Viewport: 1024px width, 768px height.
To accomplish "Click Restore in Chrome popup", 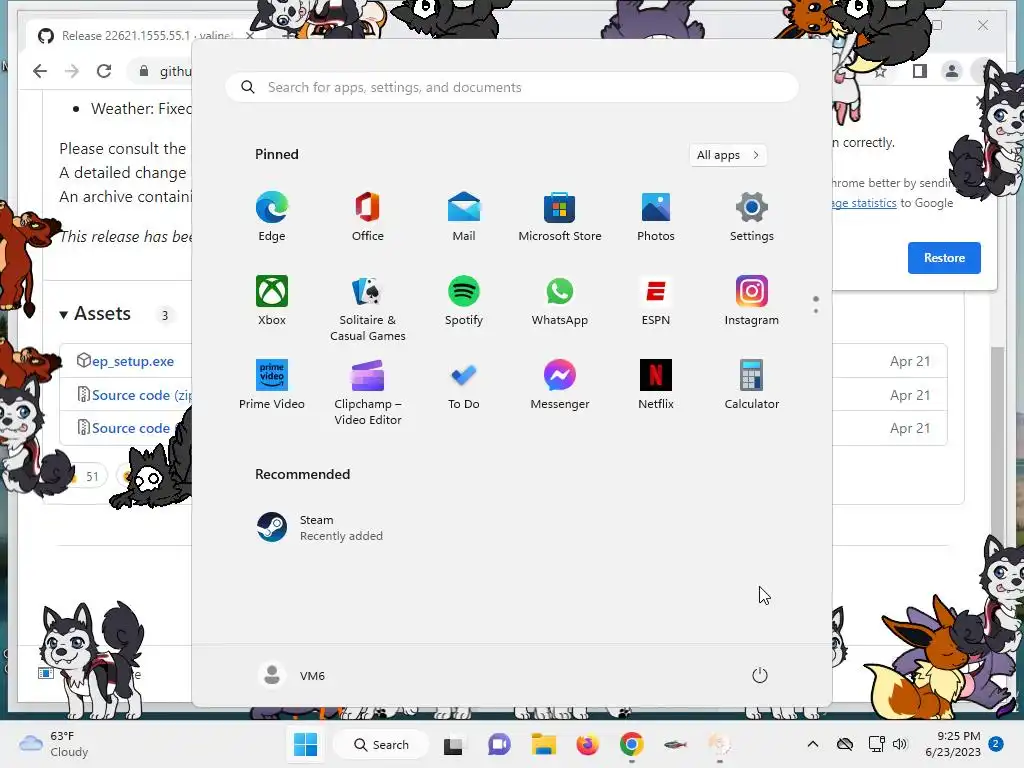I will coord(944,257).
